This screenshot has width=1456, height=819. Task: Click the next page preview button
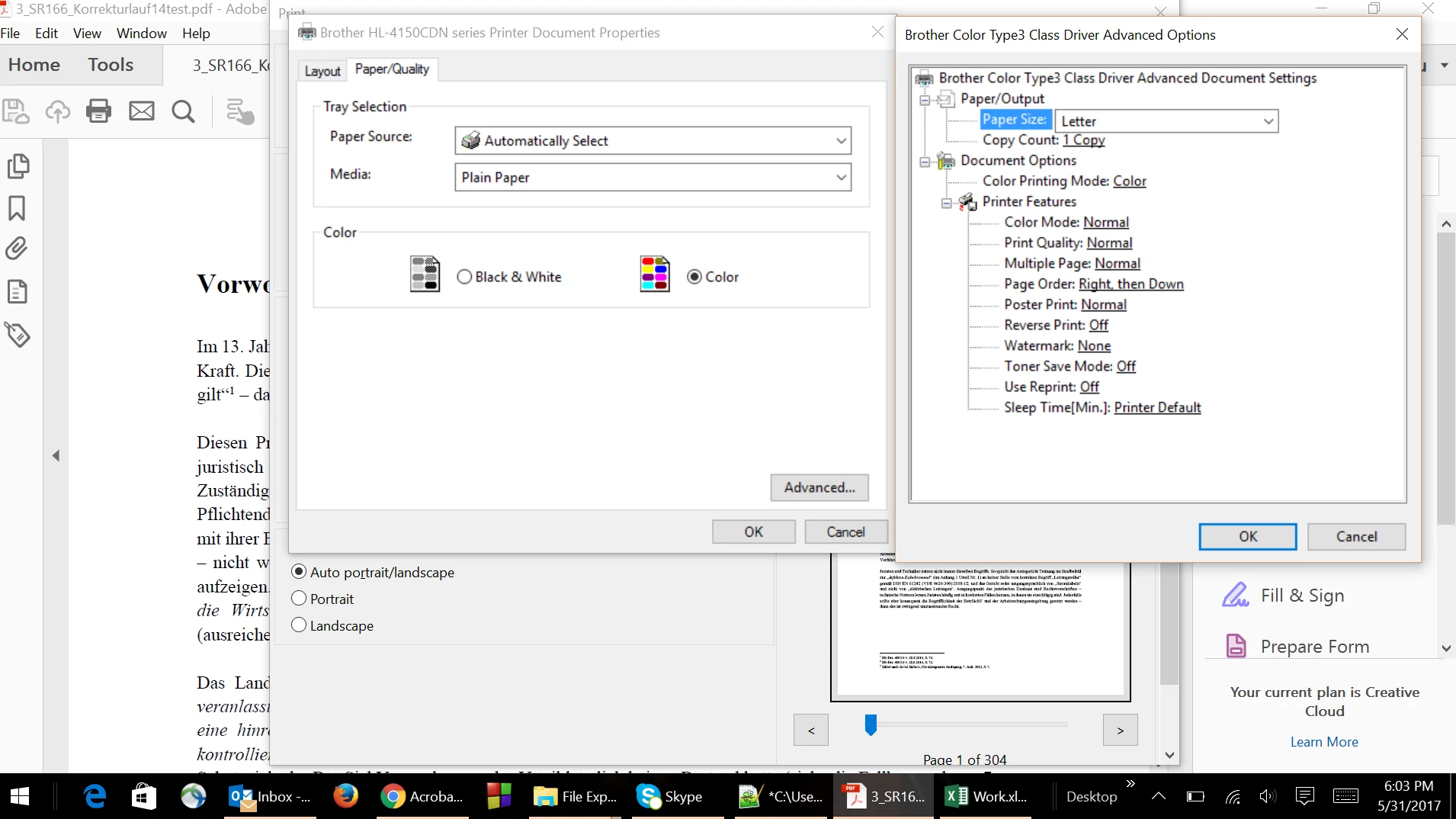click(1120, 731)
